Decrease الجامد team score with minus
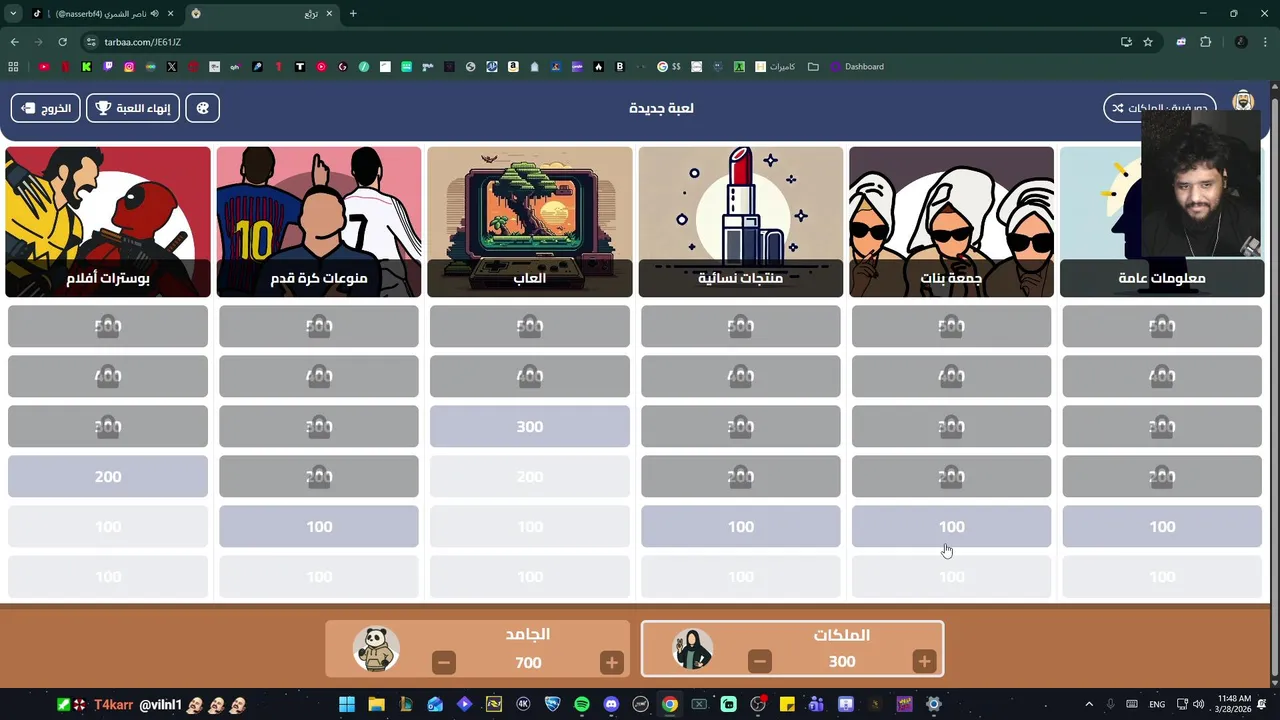 point(444,662)
